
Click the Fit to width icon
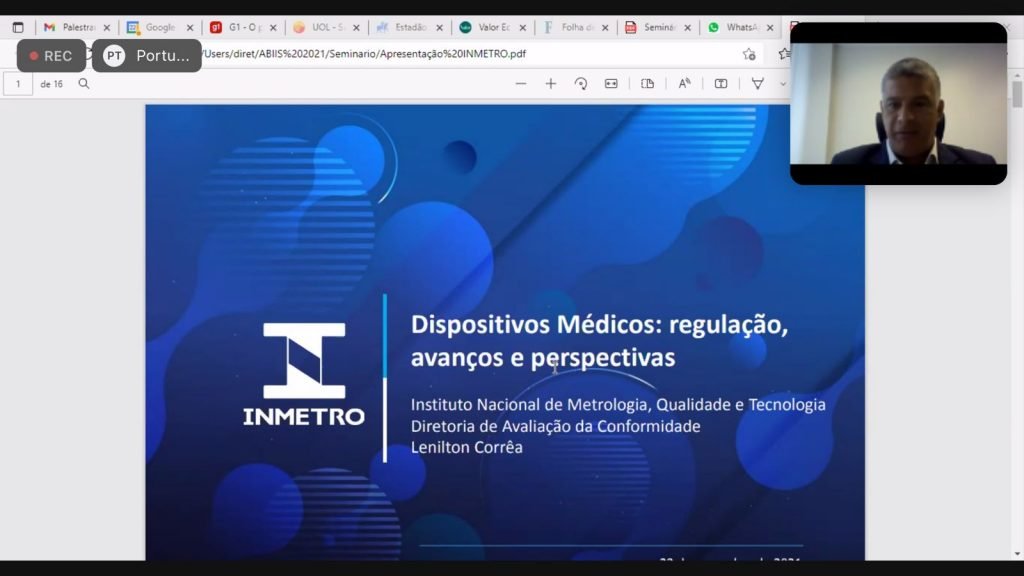click(611, 84)
